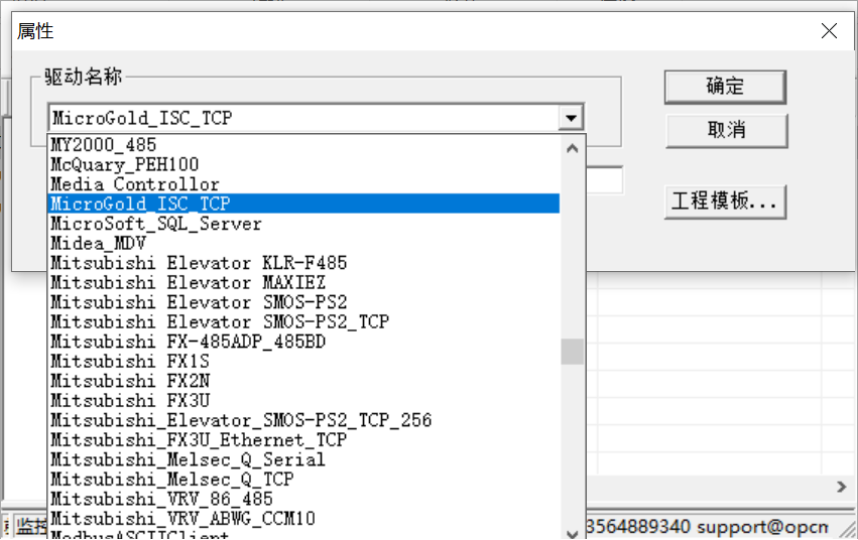Select Mitsubishi_FX3U_Ethernet_TCP driver
The width and height of the screenshot is (858, 540).
point(304,440)
